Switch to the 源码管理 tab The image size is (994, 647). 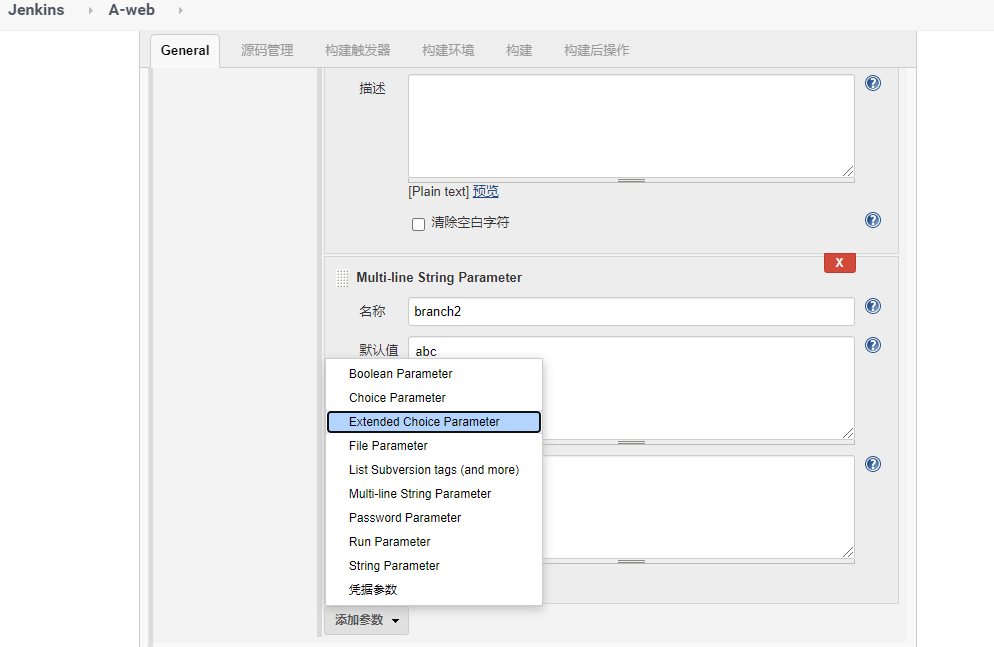pos(266,49)
